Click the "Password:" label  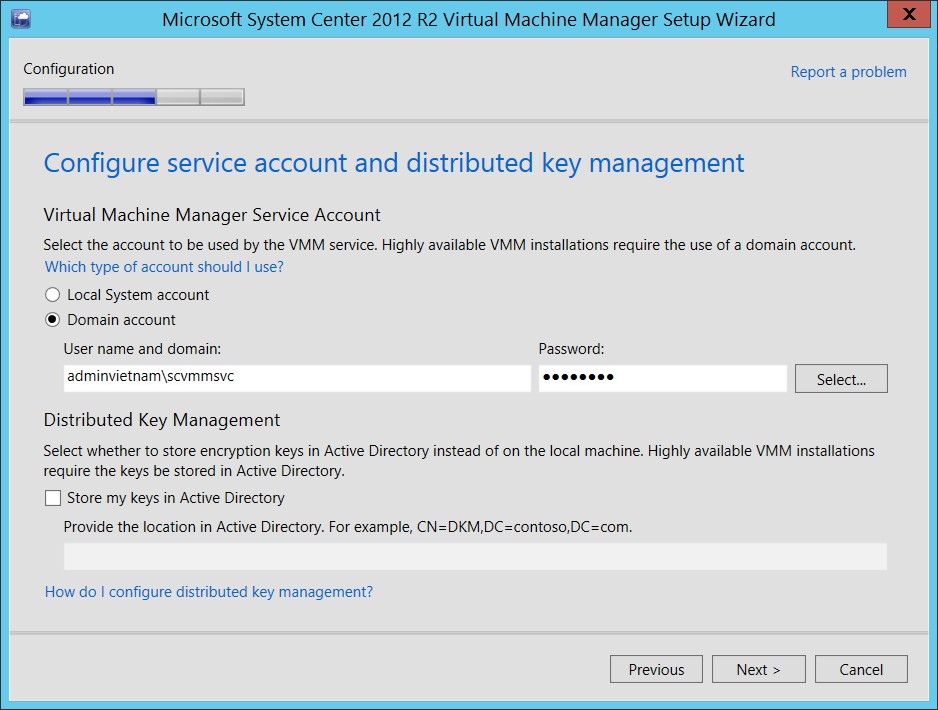[571, 349]
